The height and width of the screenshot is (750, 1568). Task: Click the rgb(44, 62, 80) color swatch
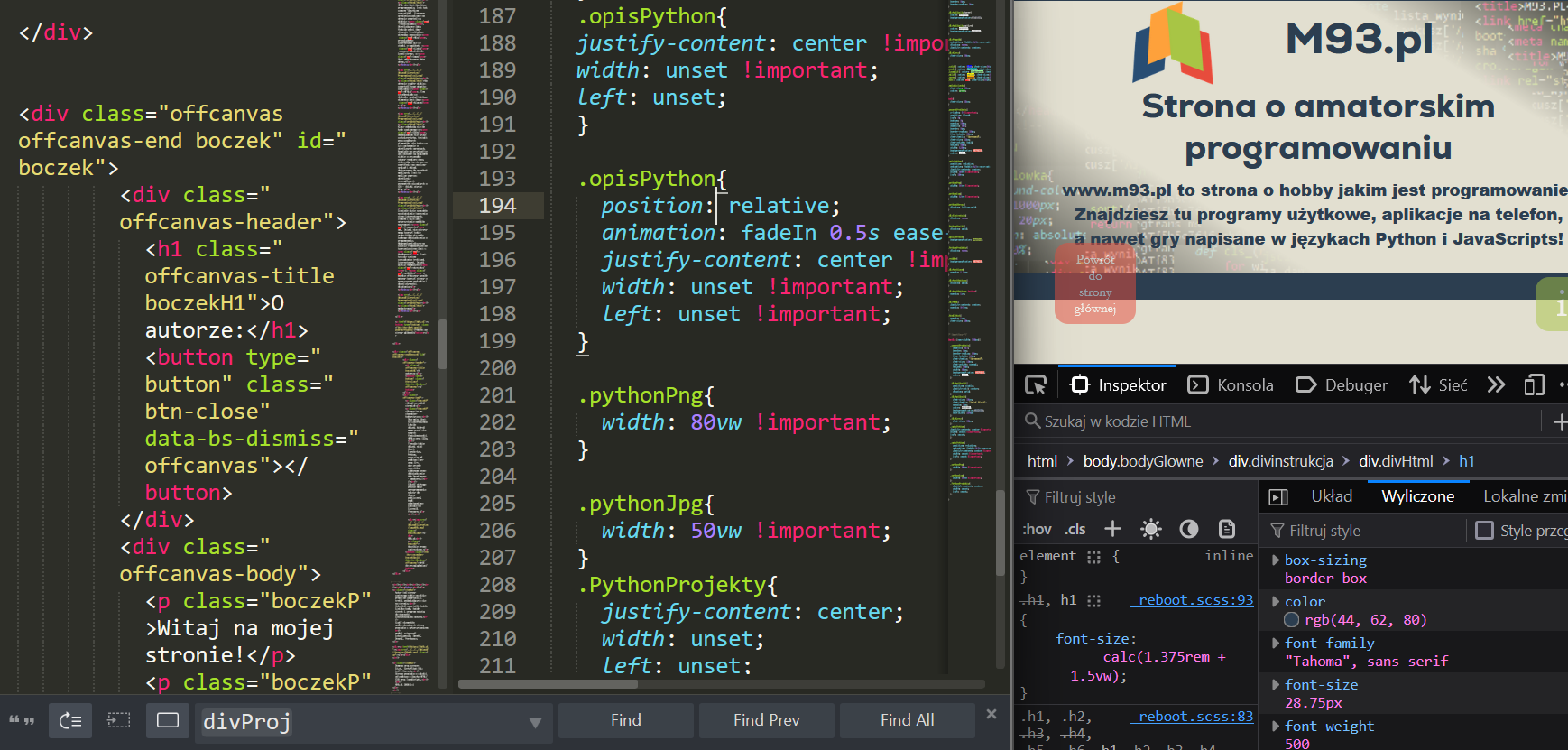(x=1292, y=620)
